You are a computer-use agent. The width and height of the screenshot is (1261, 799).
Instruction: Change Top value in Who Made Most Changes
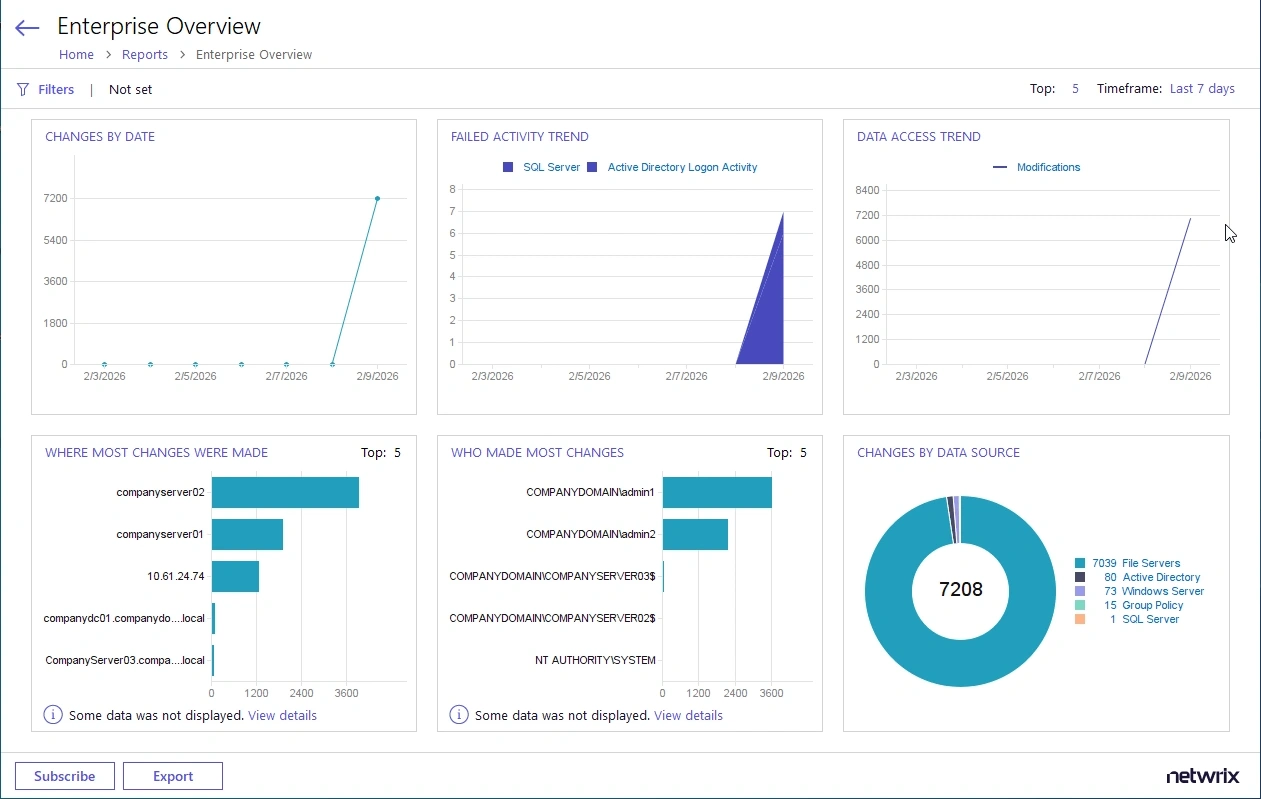point(802,453)
